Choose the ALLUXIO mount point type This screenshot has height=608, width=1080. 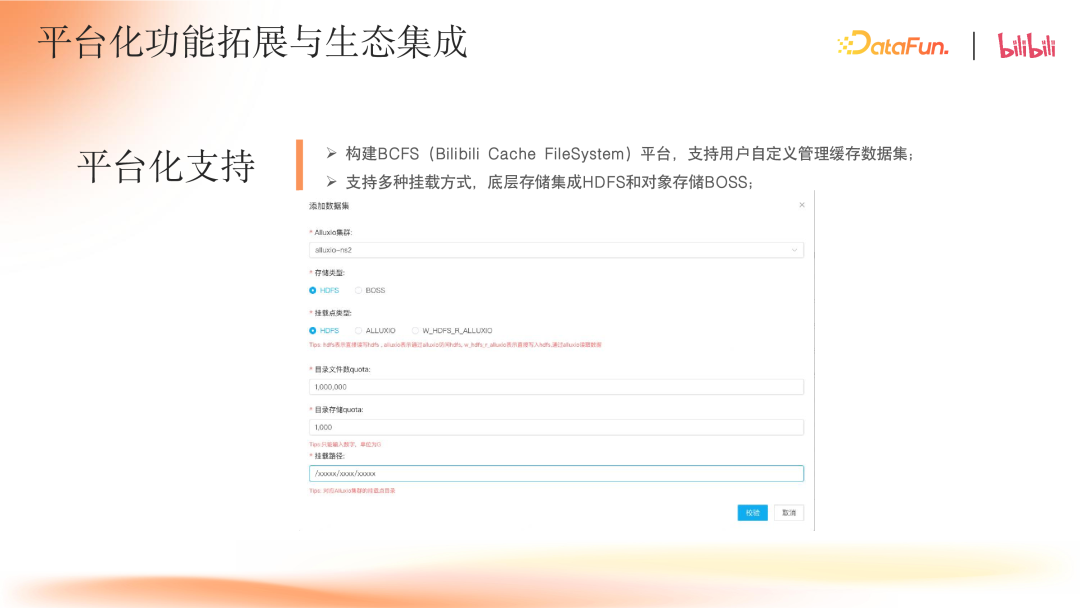[358, 331]
